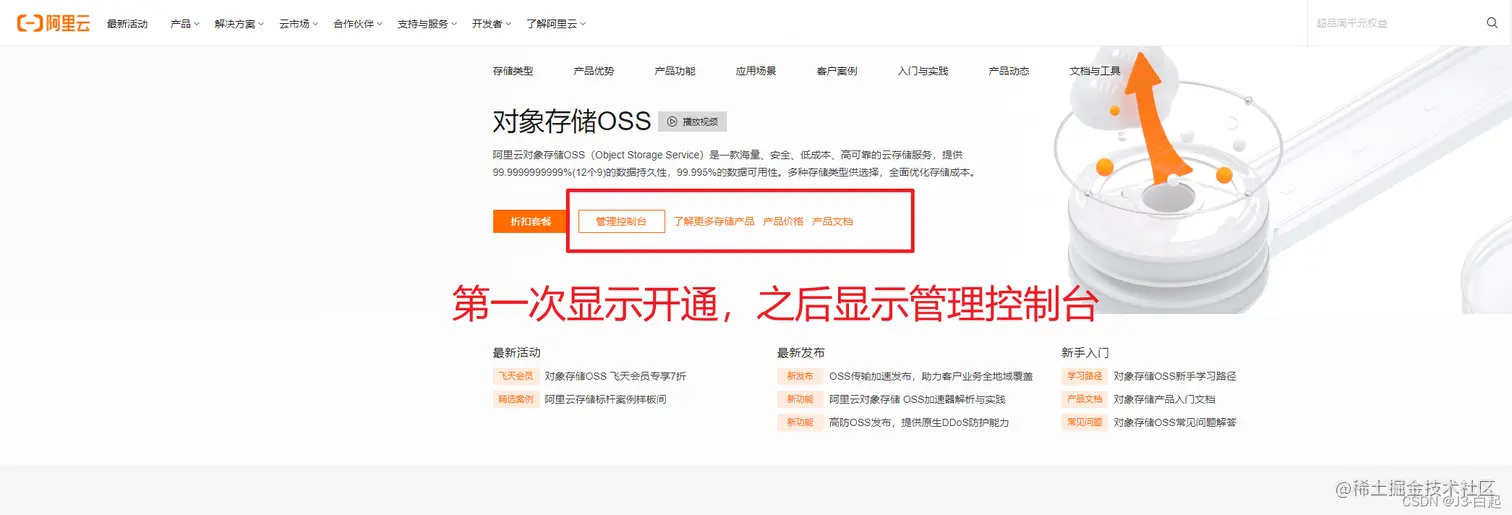This screenshot has height=515, width=1512.
Task: Expand the 开发者 dropdown menu
Action: pos(492,24)
